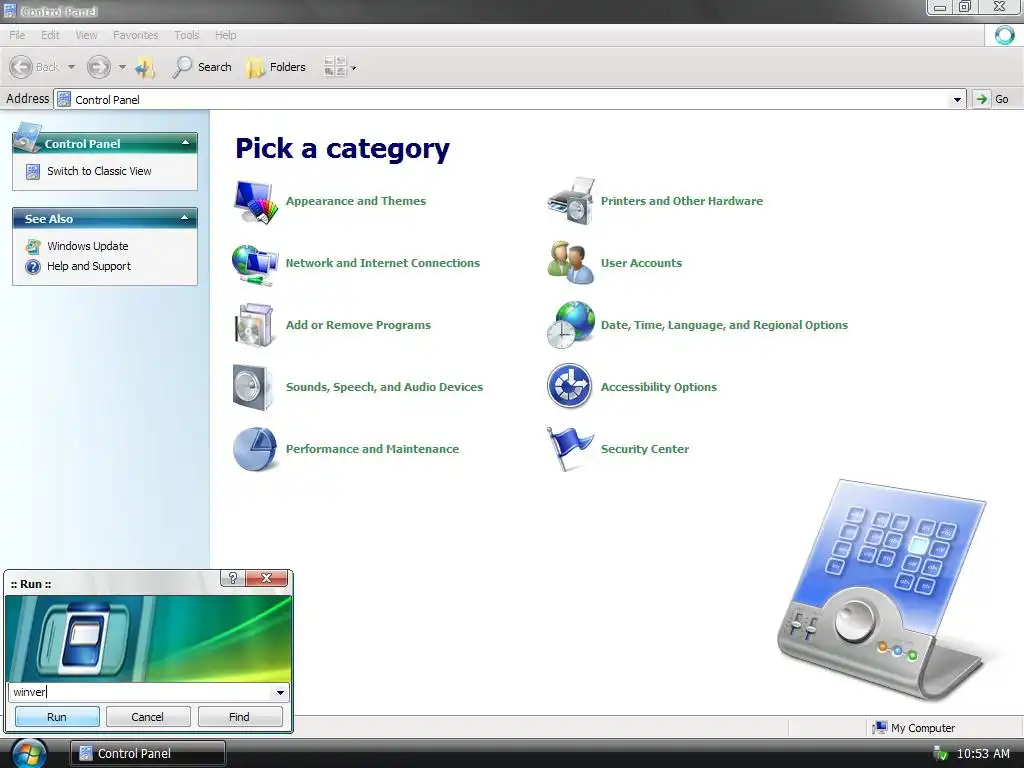The image size is (1024, 768).
Task: Open the View menu
Action: 86,35
